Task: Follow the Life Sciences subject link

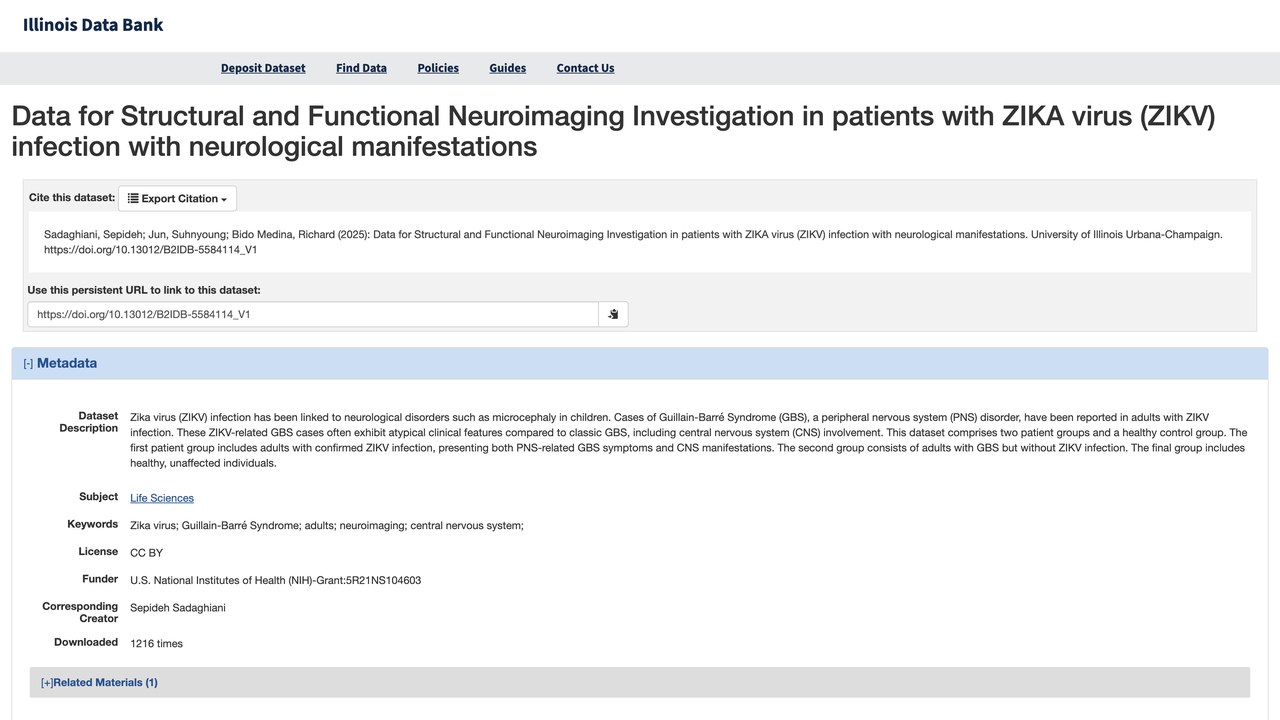Action: [162, 498]
